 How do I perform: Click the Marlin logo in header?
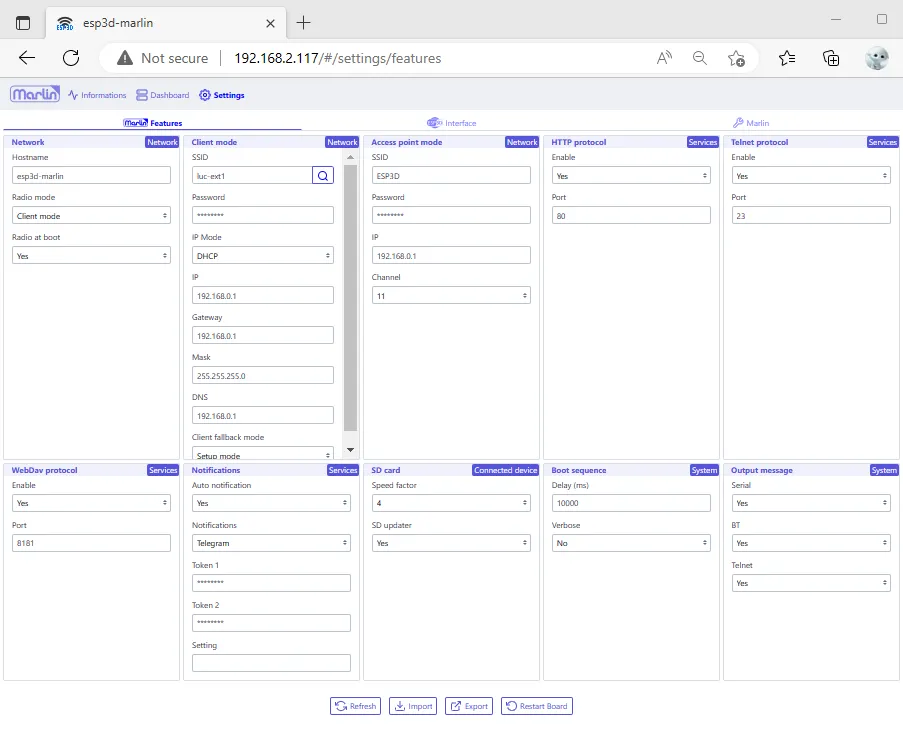(35, 95)
